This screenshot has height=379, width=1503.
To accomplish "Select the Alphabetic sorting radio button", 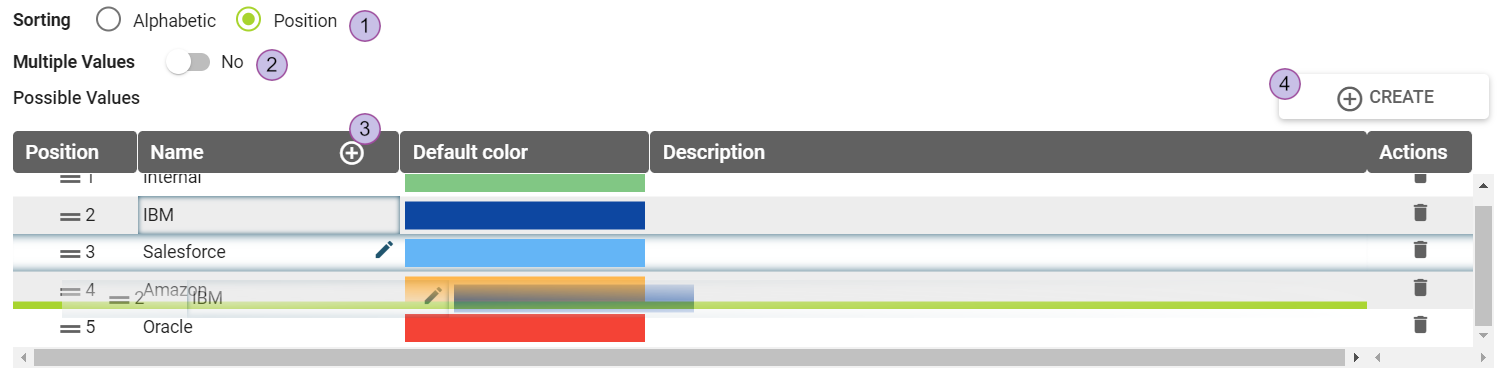I will [x=109, y=20].
